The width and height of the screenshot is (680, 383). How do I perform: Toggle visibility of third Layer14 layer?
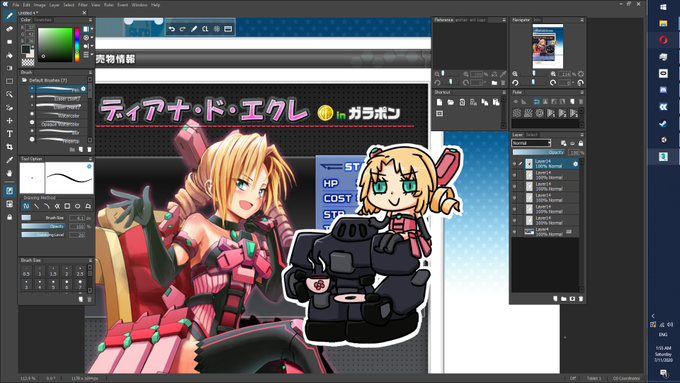(514, 186)
